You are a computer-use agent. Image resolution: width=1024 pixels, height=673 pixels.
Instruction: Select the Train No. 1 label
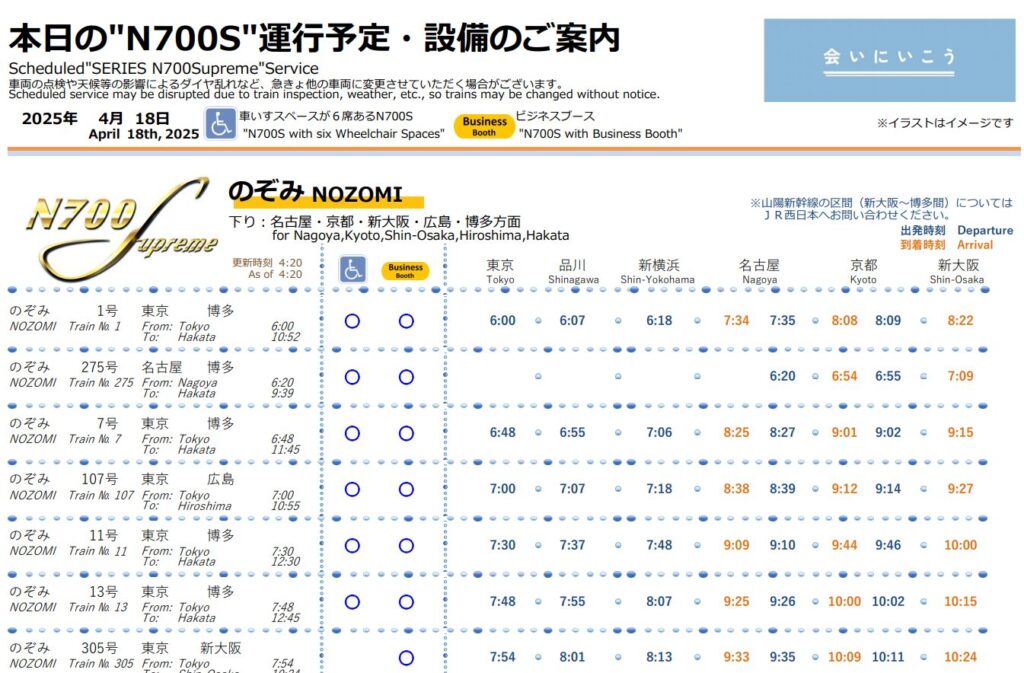(x=95, y=326)
